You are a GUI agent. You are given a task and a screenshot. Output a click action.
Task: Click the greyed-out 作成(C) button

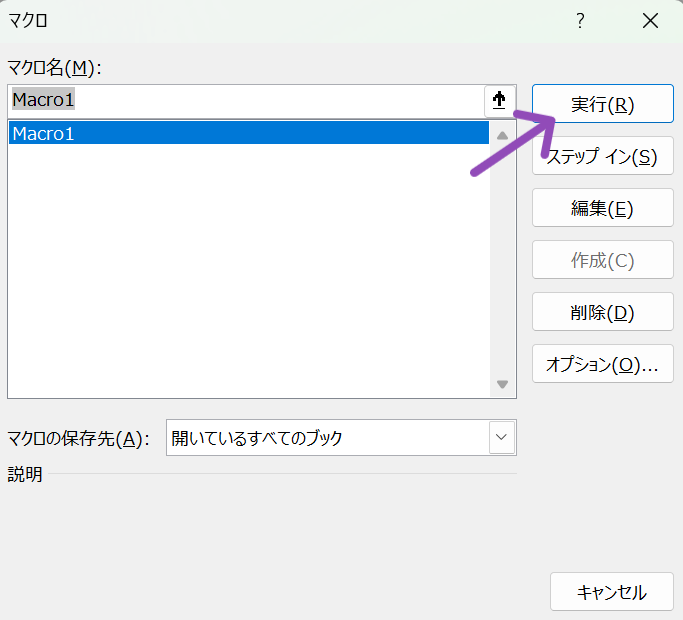click(603, 260)
